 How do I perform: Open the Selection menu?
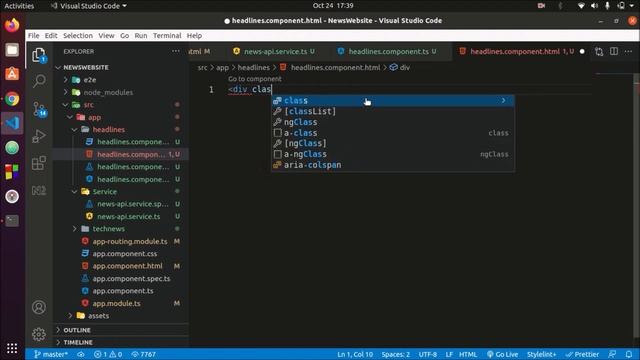coord(78,36)
